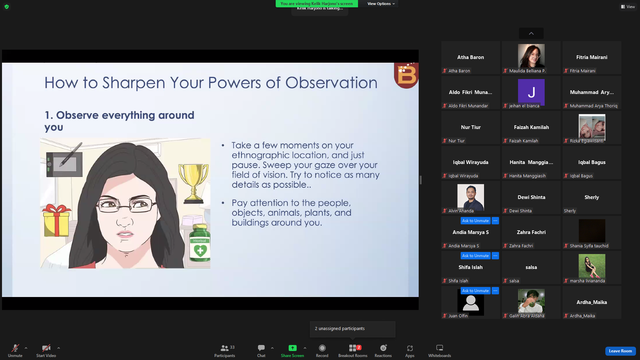Open the Apps panel
The image size is (640, 360).
pos(410,350)
